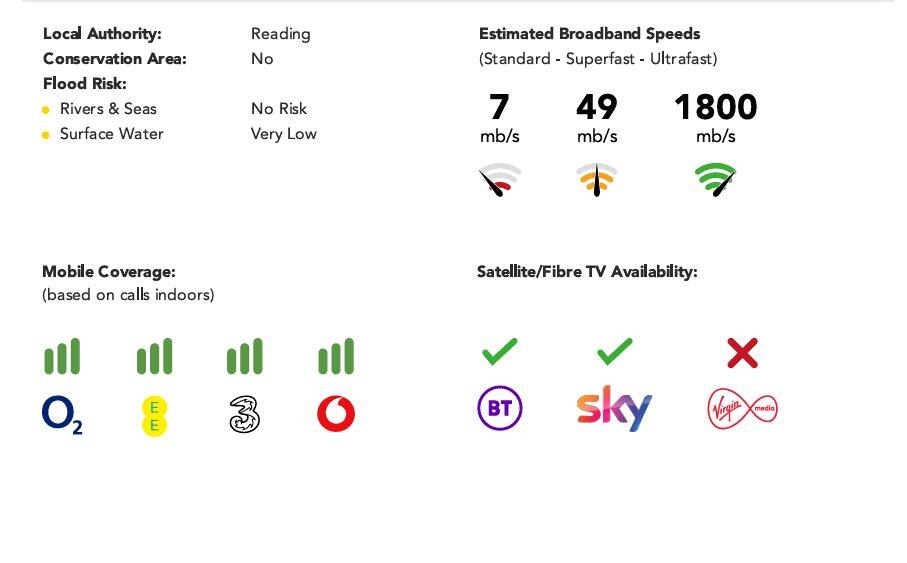
Task: Click the green checkmark above Sky
Action: (x=614, y=351)
